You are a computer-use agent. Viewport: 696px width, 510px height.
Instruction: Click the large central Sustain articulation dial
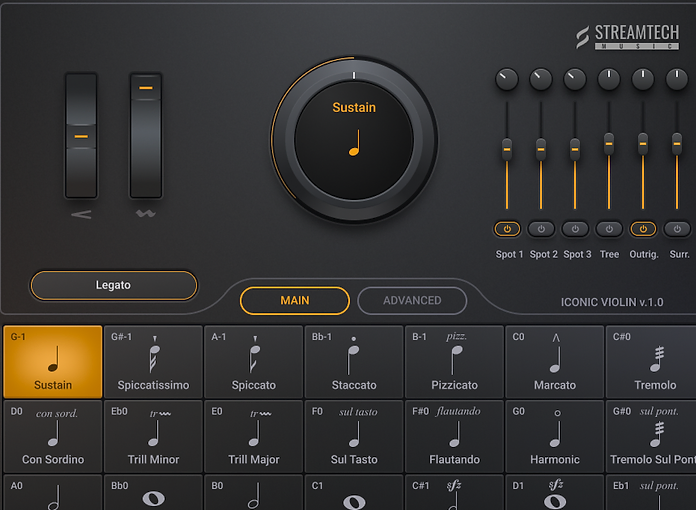point(354,140)
